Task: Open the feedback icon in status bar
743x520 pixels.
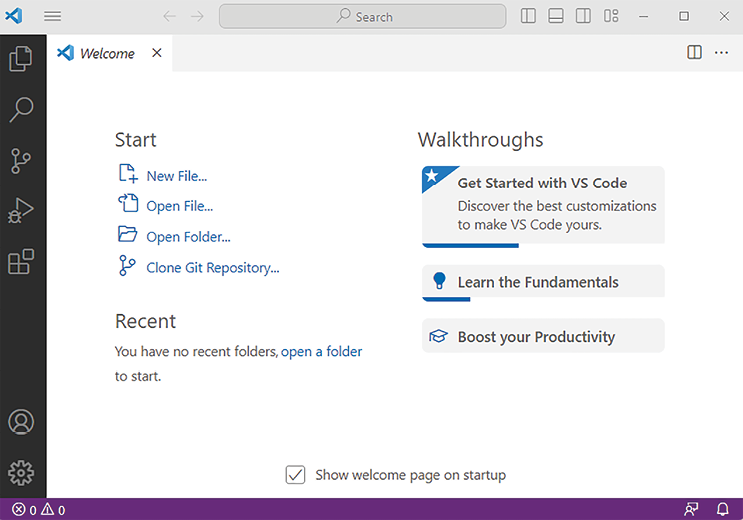Action: (x=691, y=510)
